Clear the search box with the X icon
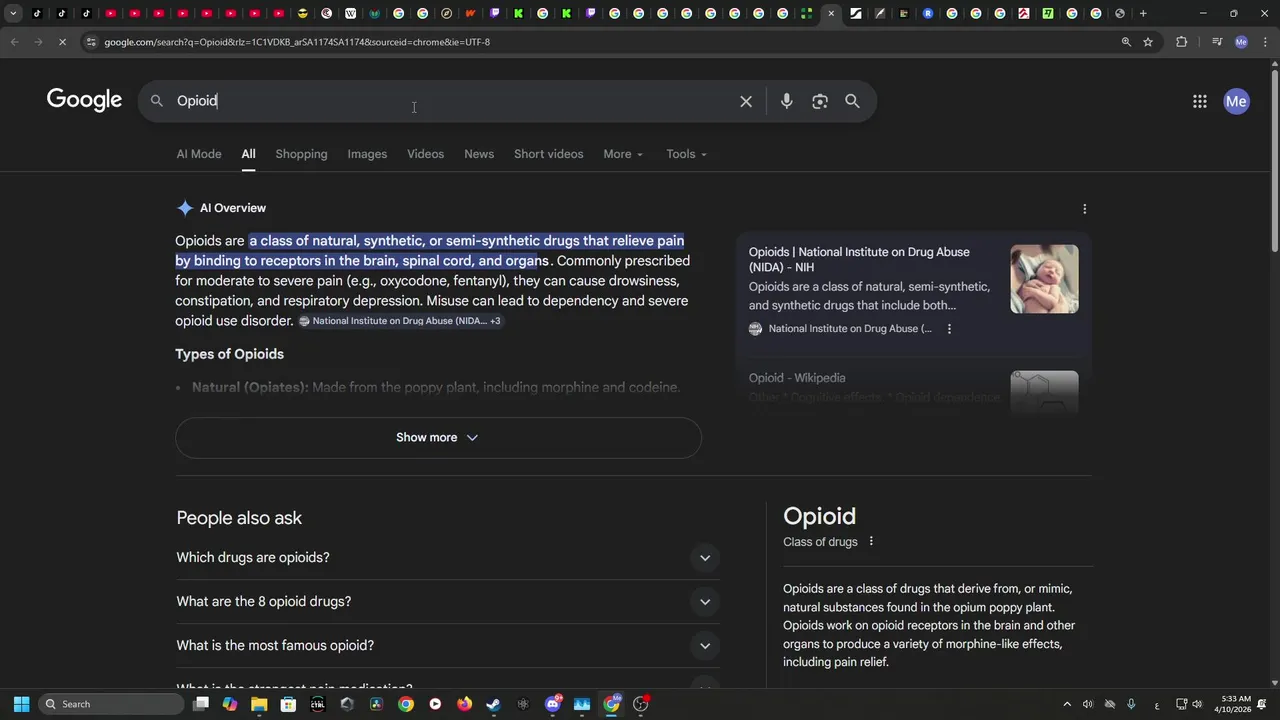The width and height of the screenshot is (1280, 720). coord(746,101)
